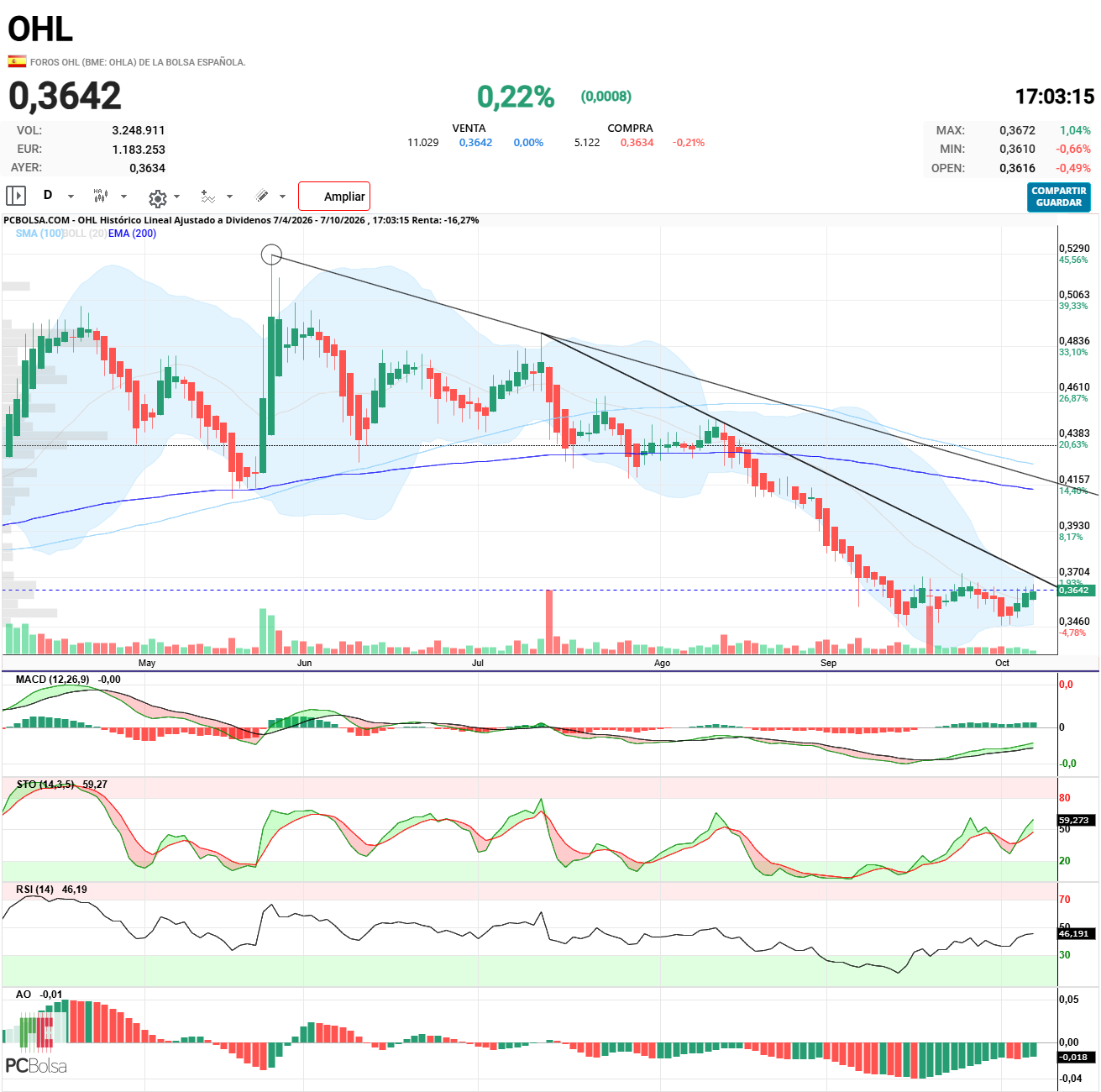This screenshot has height=1092, width=1101.
Task: Toggle the EMA (200) overlay legend
Action: coord(132,234)
